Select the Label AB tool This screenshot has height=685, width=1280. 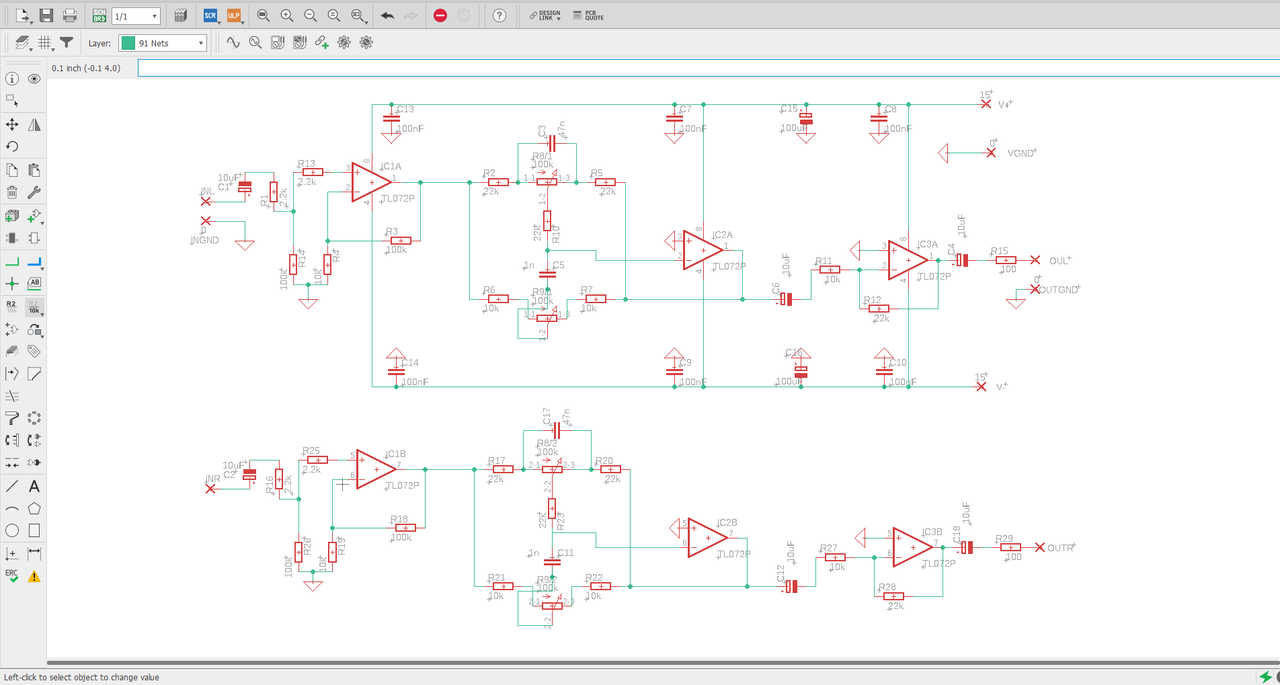(34, 283)
